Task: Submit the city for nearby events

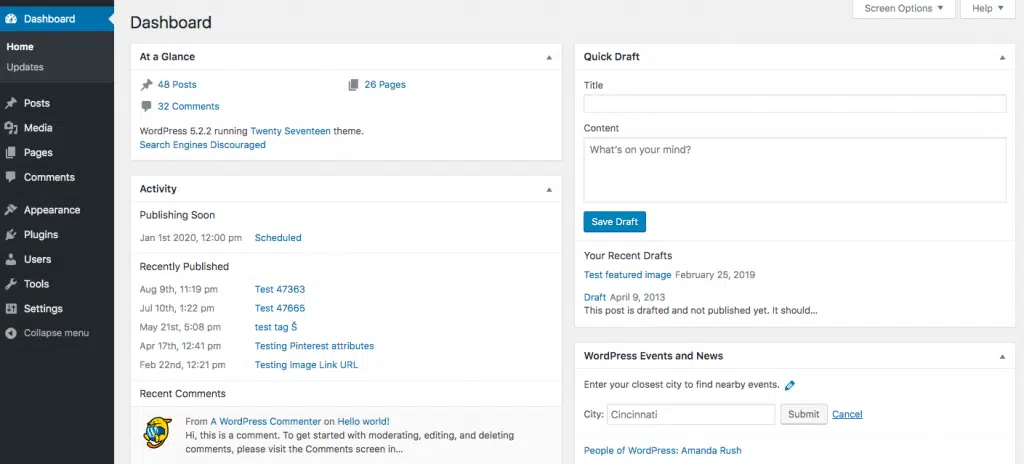Action: 803,414
